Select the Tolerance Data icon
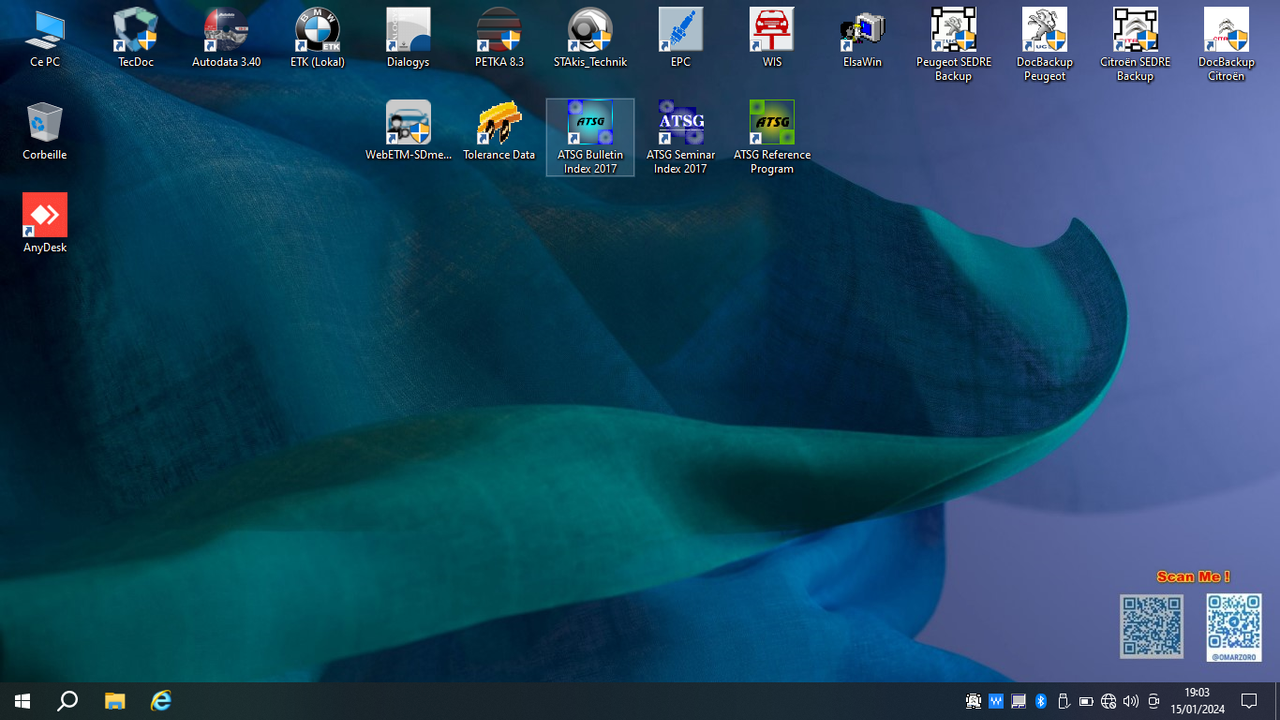Image resolution: width=1280 pixels, height=720 pixels. click(x=499, y=131)
